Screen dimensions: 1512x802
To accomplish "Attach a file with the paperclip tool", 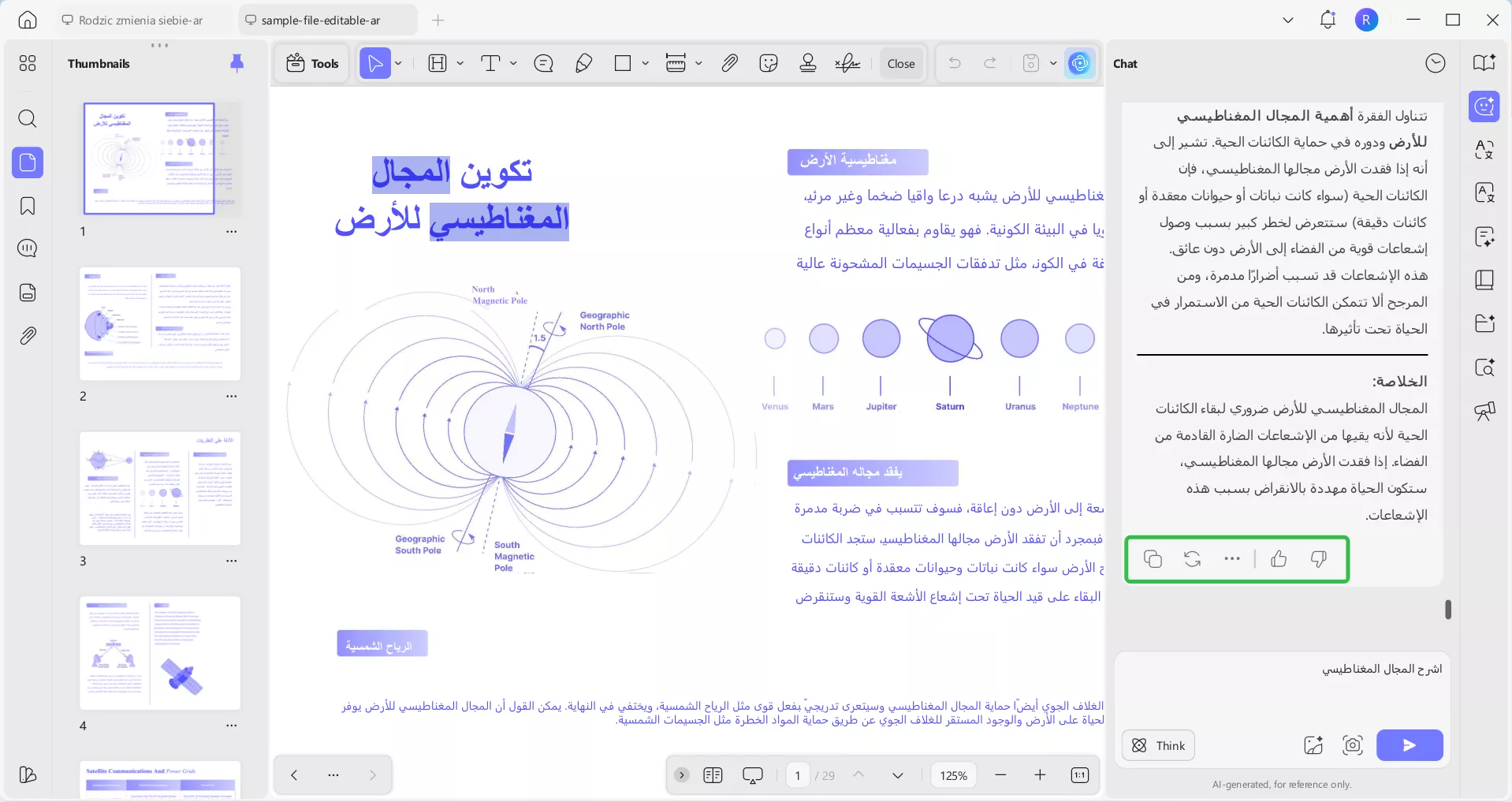I will (729, 63).
